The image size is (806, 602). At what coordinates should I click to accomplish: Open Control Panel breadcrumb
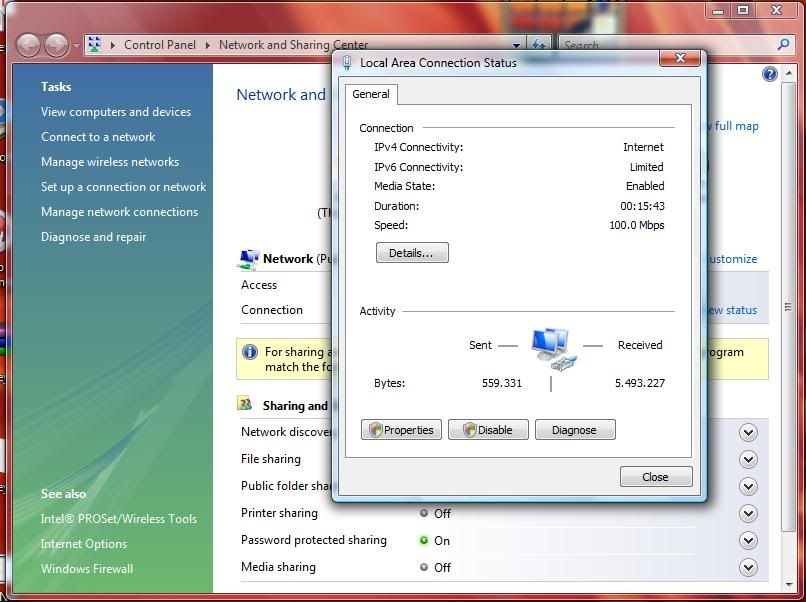tap(160, 45)
